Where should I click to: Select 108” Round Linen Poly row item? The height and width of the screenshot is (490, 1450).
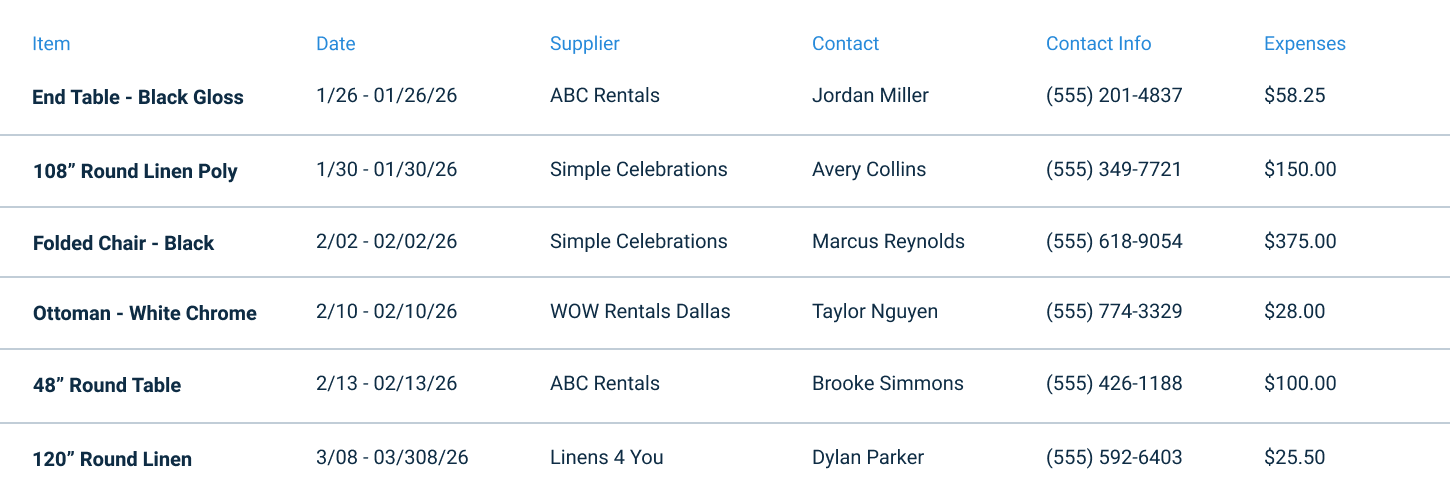coord(135,171)
